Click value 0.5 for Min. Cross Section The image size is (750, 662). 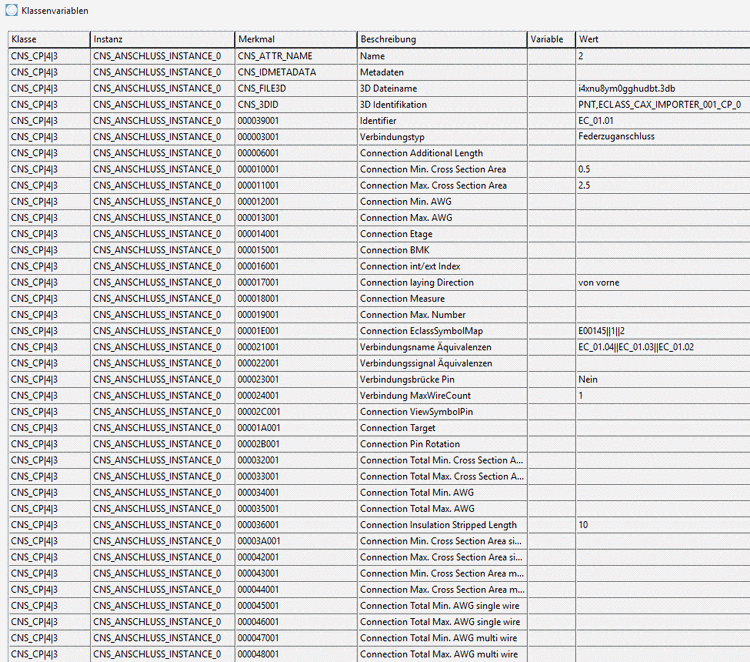pyautogui.click(x=584, y=169)
